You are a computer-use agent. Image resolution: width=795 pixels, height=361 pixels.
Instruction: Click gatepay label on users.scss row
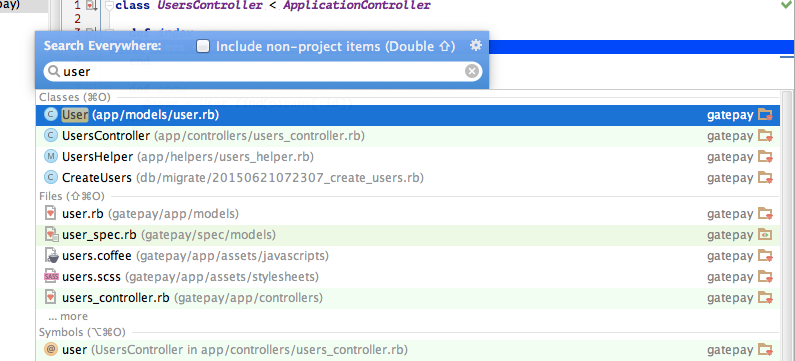pyautogui.click(x=730, y=278)
